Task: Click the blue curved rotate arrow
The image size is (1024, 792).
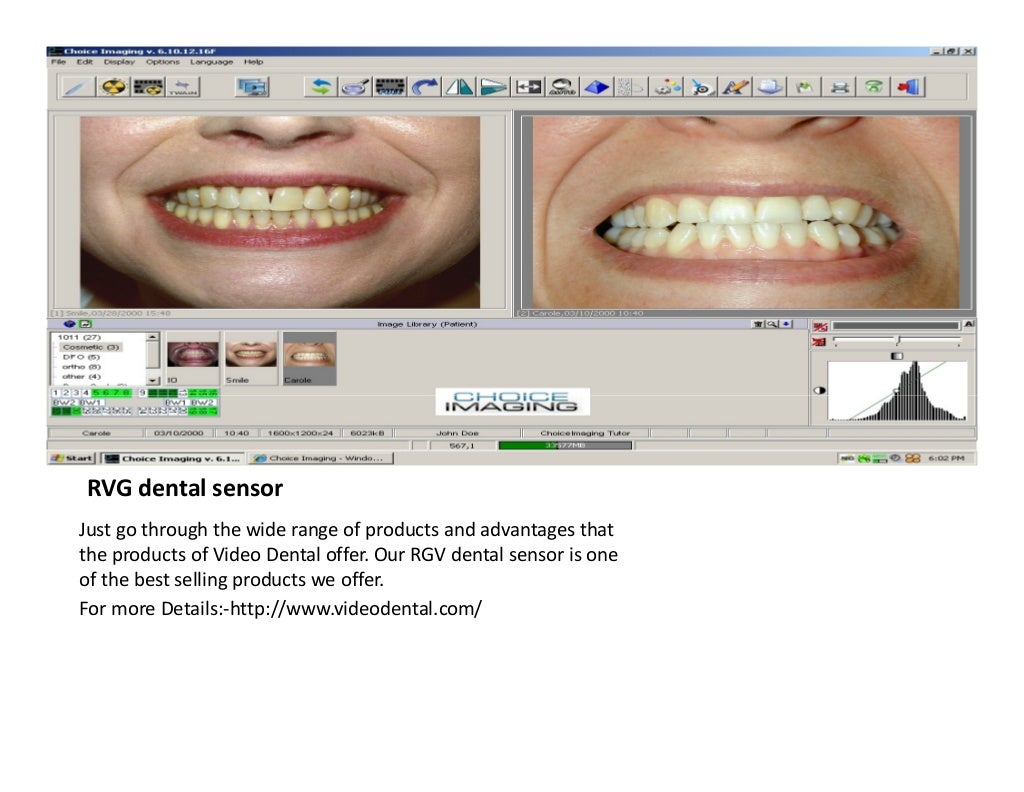Action: [425, 87]
